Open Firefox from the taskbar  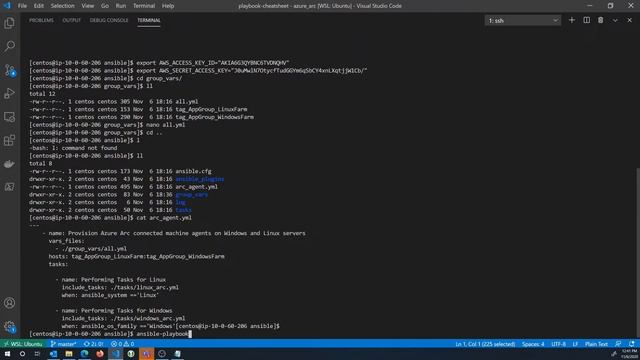[100, 354]
